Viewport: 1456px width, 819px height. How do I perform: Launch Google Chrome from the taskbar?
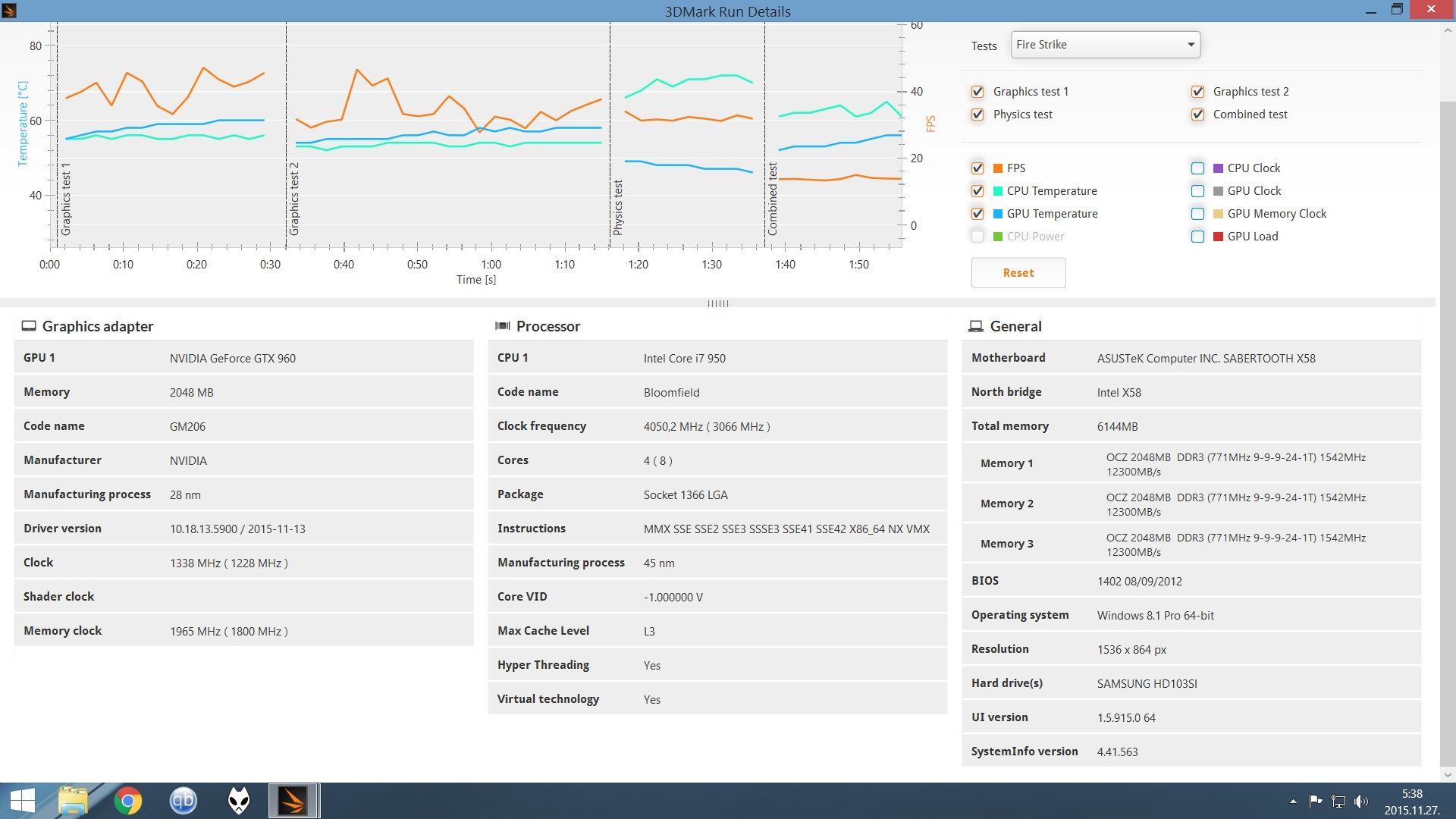(128, 801)
